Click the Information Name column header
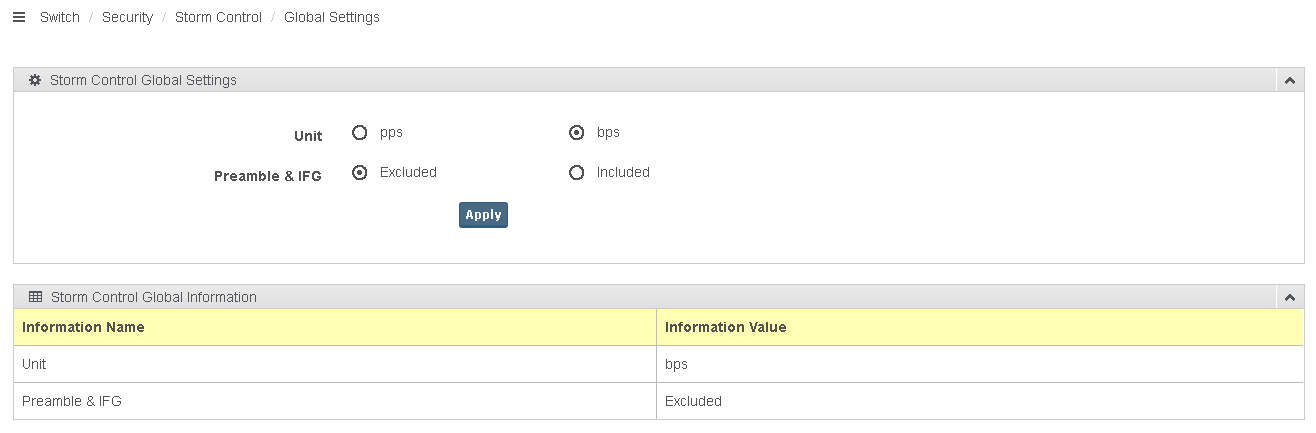 click(x=83, y=327)
